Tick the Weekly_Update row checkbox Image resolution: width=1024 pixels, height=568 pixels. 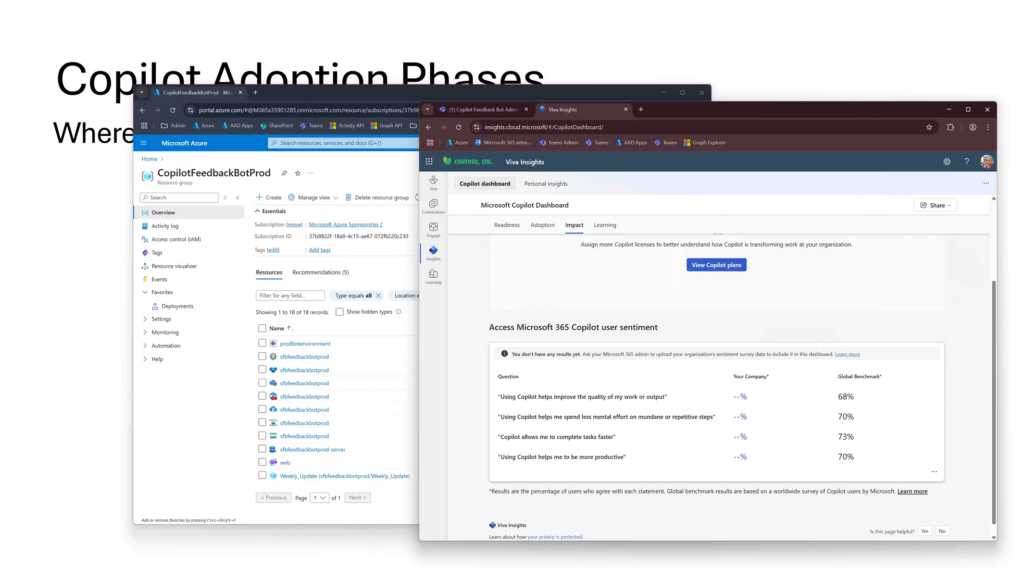[262, 476]
